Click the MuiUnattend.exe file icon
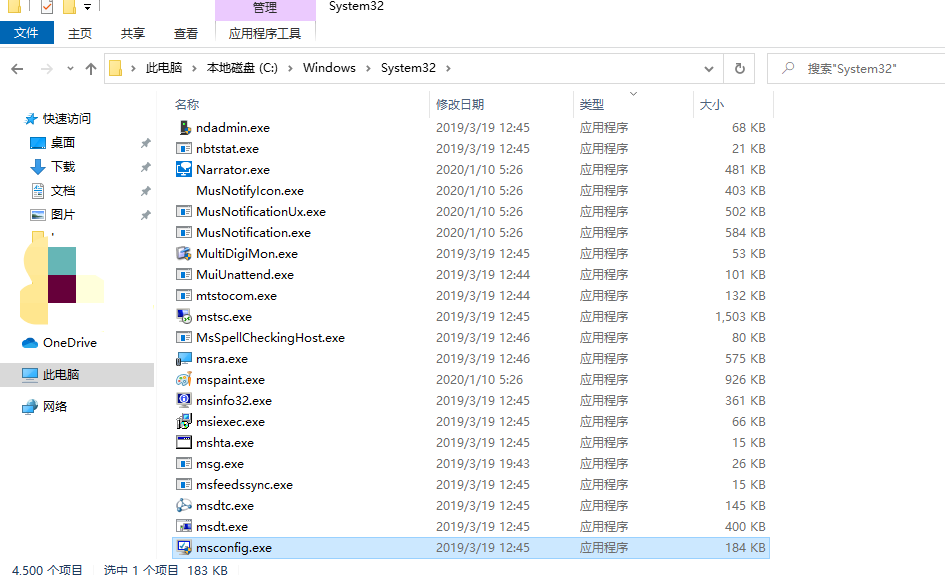 (x=184, y=274)
